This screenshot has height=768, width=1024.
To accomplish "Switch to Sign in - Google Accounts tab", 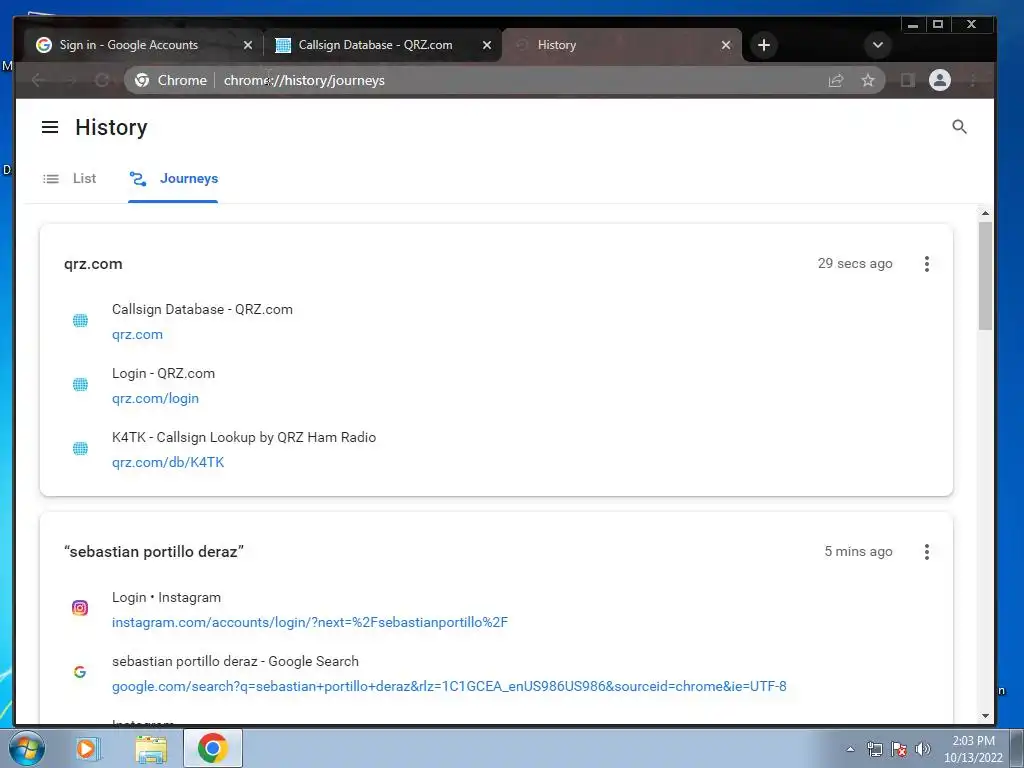I will (x=144, y=45).
